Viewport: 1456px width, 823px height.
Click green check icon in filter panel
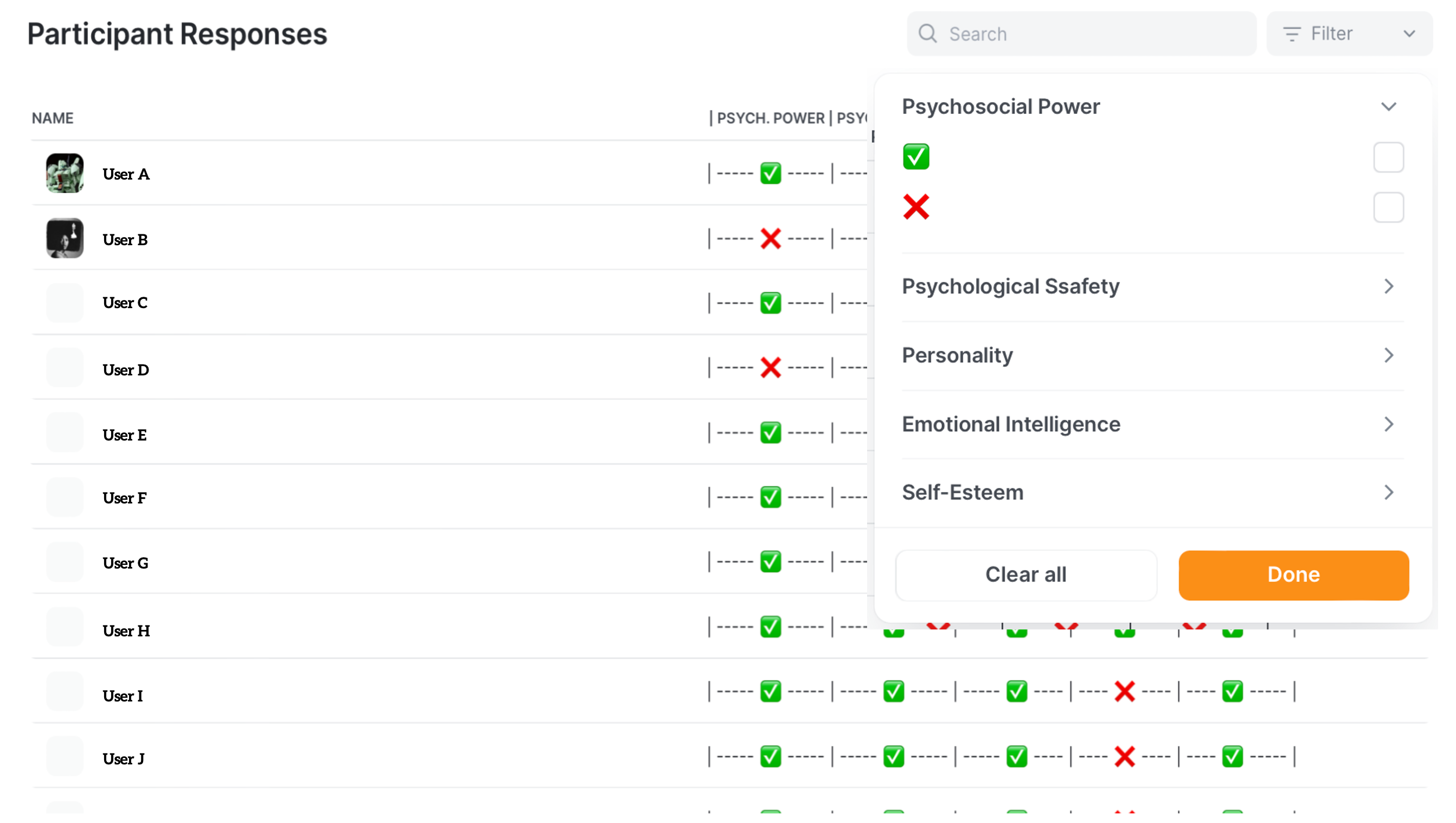pyautogui.click(x=916, y=157)
